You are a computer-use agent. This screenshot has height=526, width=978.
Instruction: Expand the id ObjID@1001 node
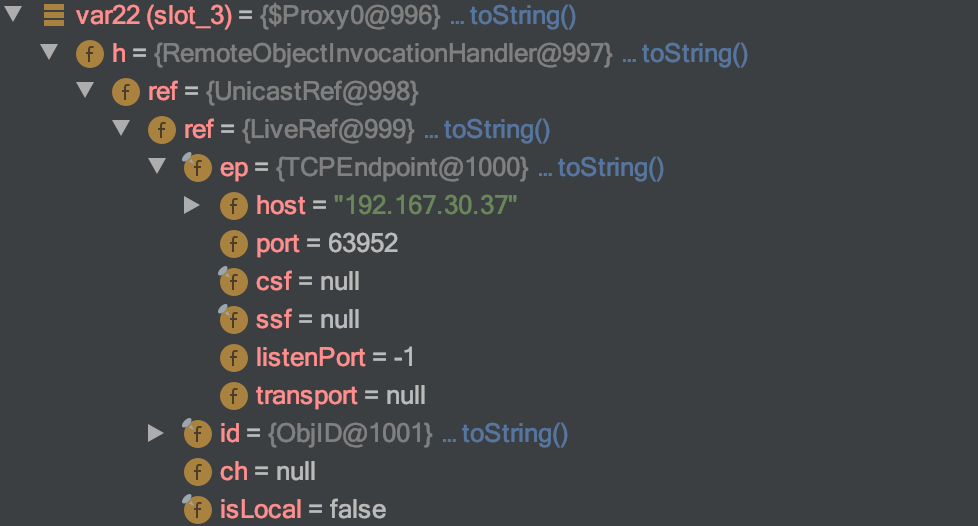point(155,433)
